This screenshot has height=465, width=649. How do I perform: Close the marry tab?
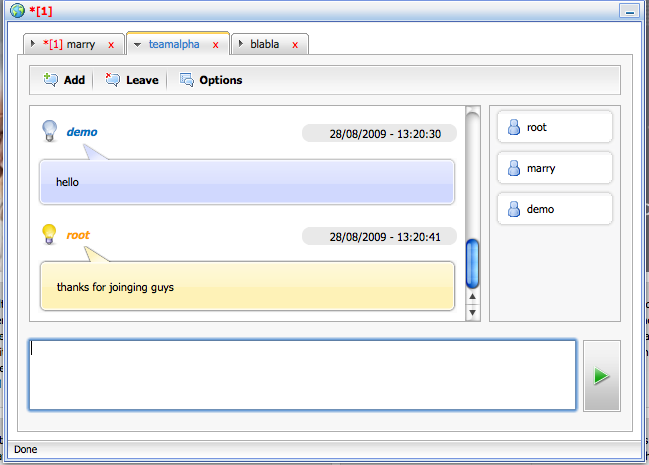(111, 45)
